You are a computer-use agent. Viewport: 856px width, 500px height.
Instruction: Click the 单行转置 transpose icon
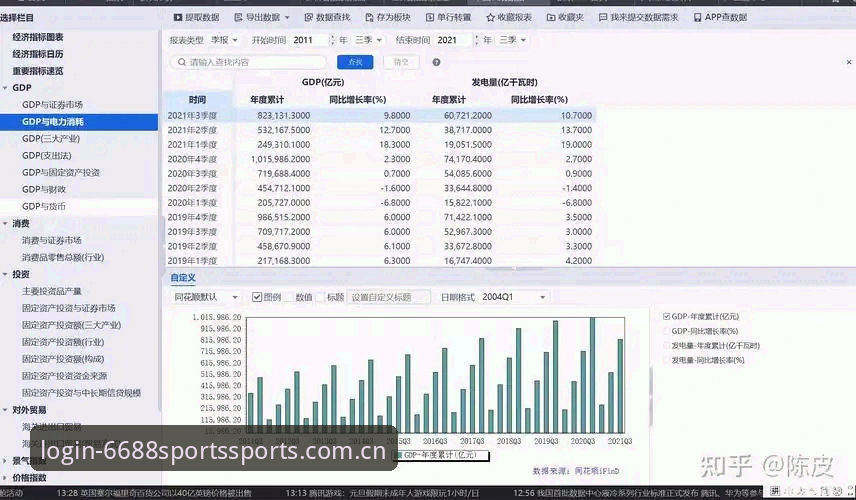click(x=430, y=17)
